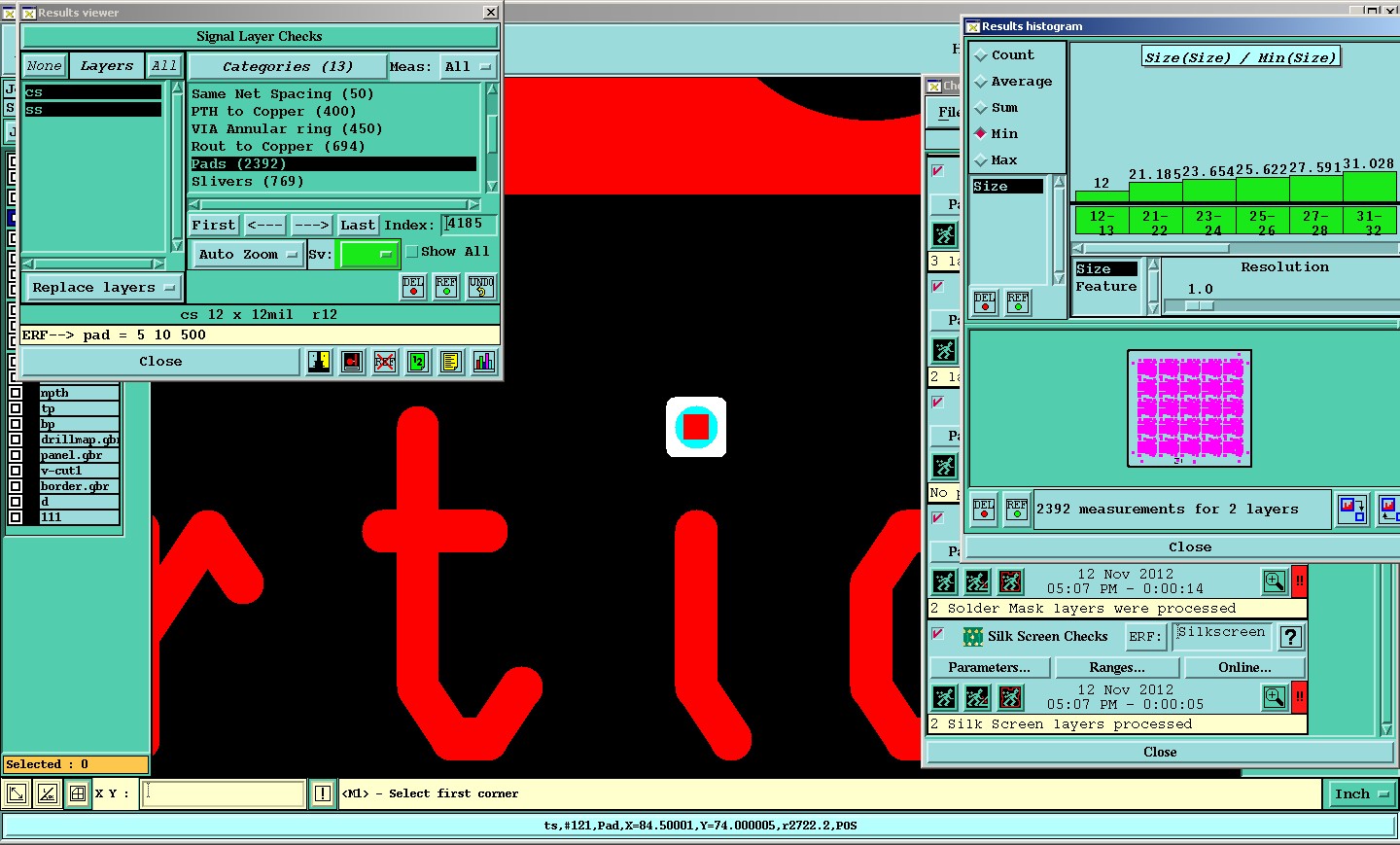Viewport: 1400px width, 845px height.
Task: Adjust the Resolution slider handle
Action: [1200, 305]
